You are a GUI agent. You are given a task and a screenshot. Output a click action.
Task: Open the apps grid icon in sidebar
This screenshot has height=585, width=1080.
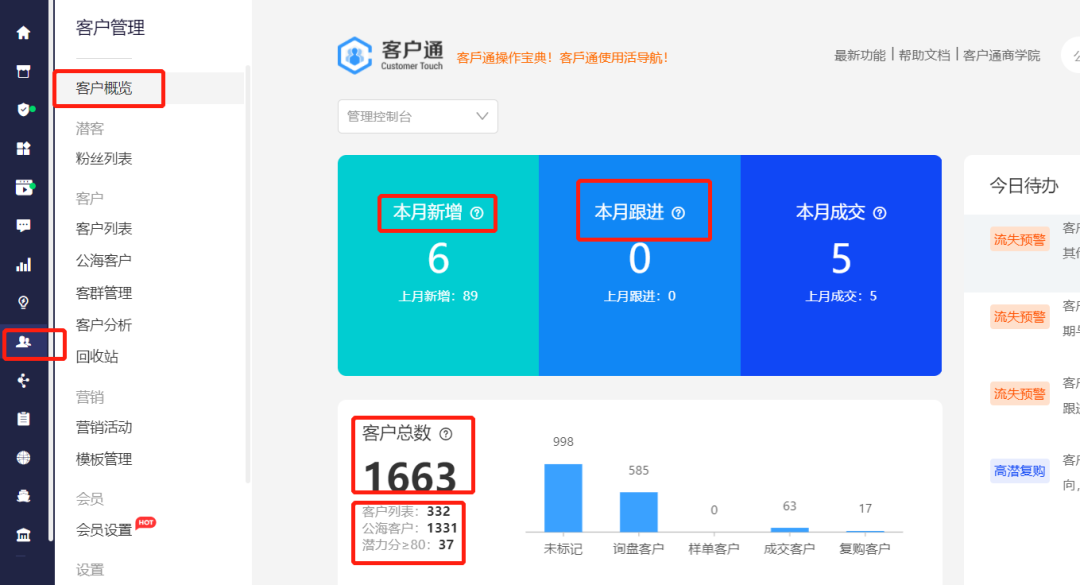[x=22, y=148]
